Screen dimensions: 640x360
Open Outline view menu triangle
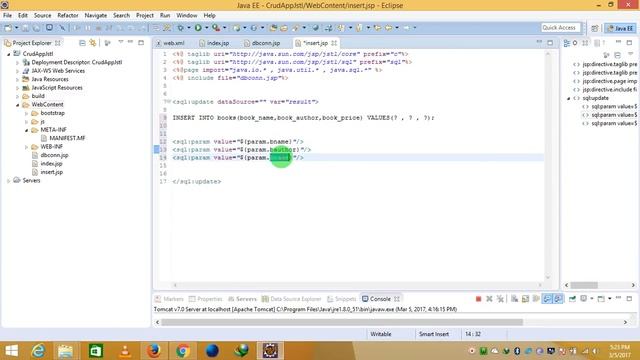click(631, 54)
